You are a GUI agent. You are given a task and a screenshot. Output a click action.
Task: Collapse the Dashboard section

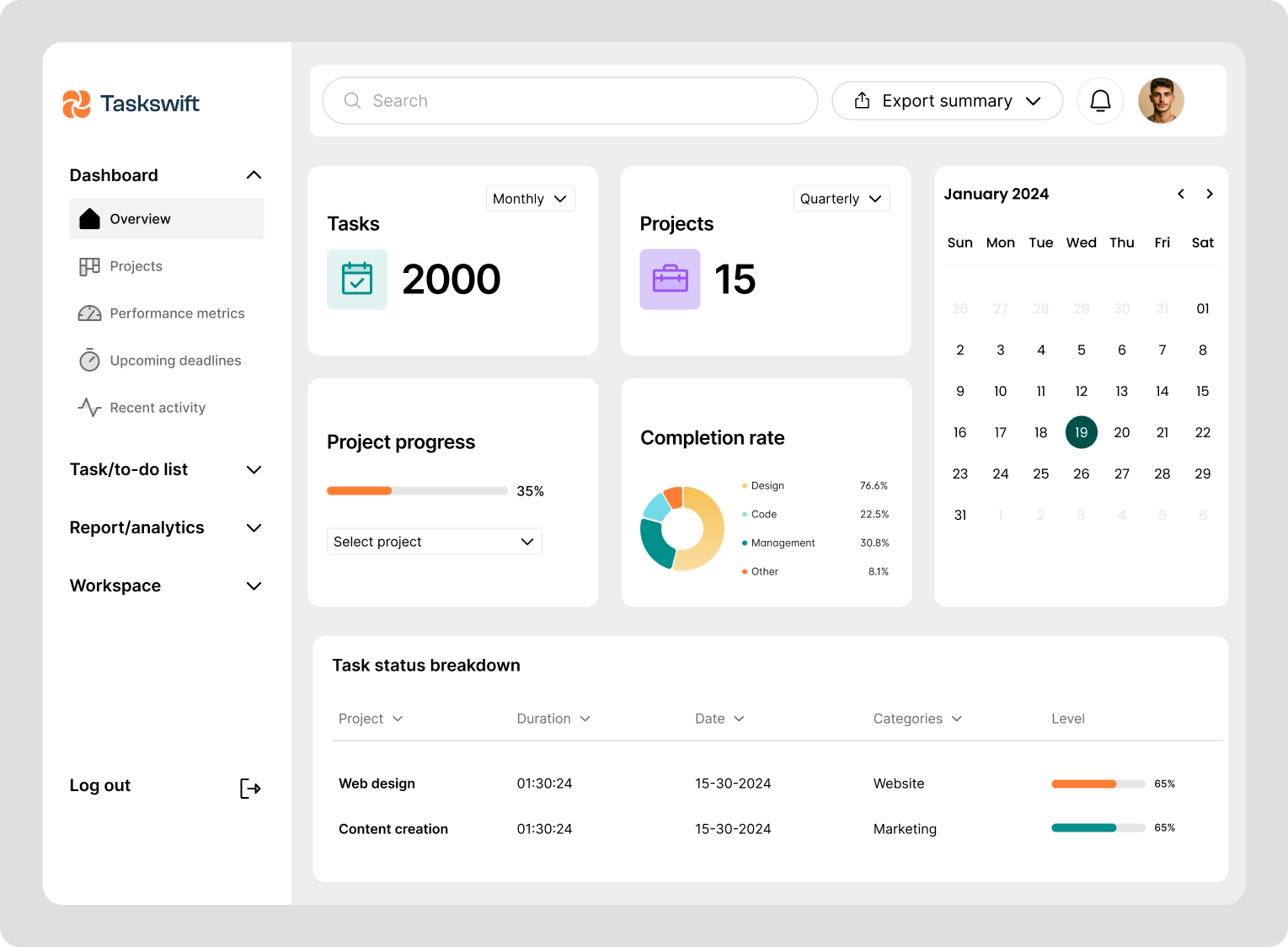[x=254, y=174]
